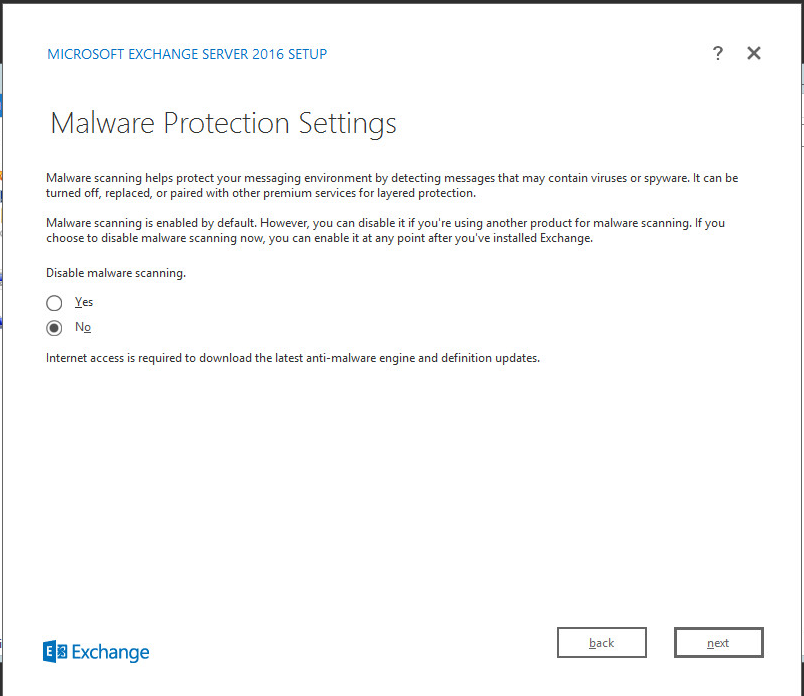Close the Exchange setup window
804x696 pixels.
(x=754, y=54)
